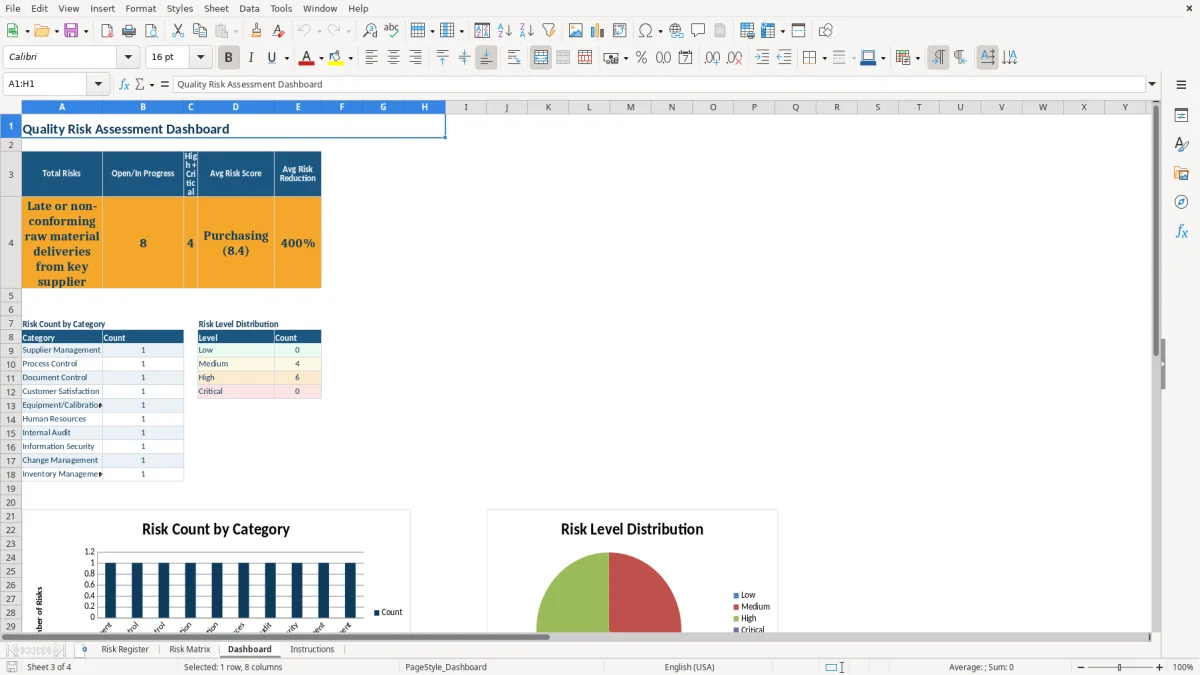Image resolution: width=1200 pixels, height=675 pixels.
Task: Click the Insert Special Character omega icon
Action: 645,30
